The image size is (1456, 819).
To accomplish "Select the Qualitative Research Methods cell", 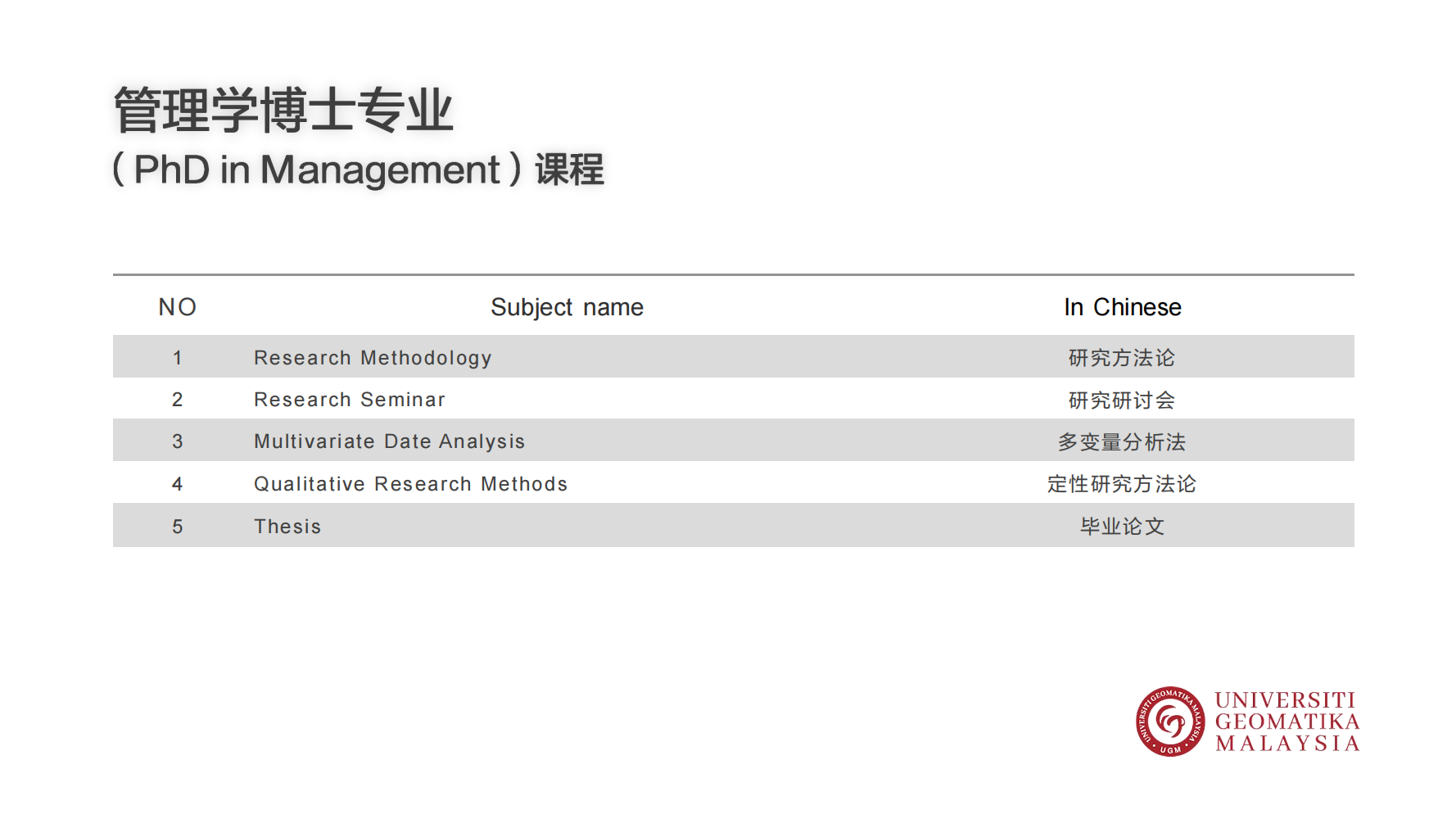I will [410, 484].
